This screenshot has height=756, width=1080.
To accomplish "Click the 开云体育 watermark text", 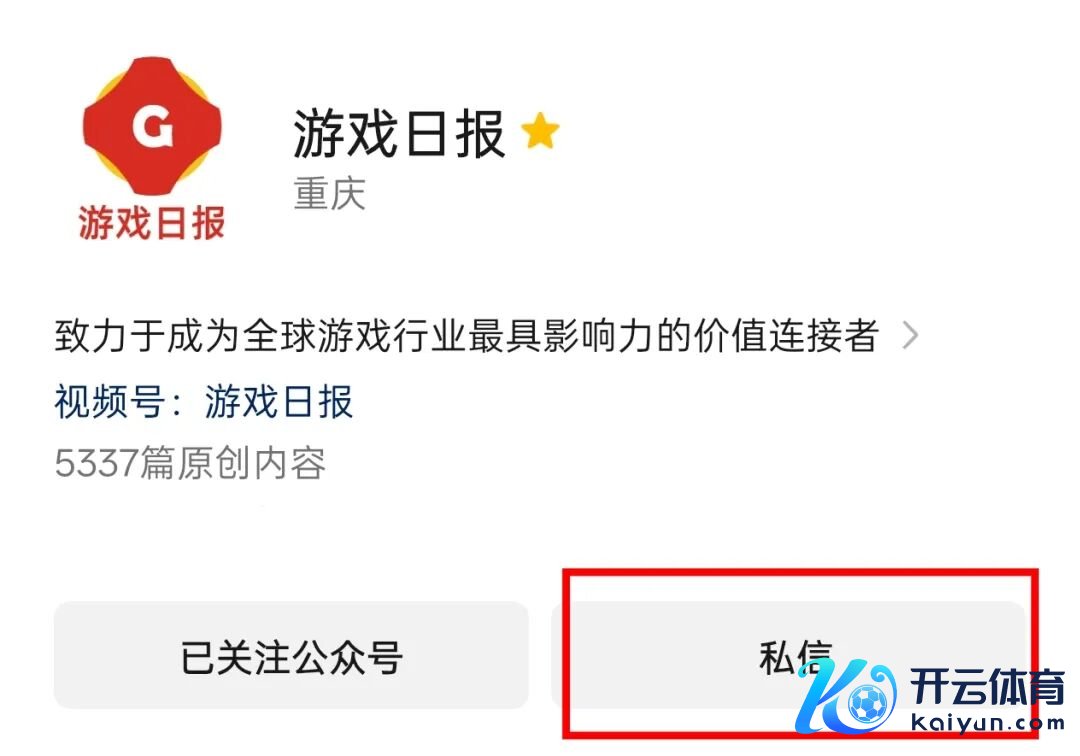I will pos(987,686).
